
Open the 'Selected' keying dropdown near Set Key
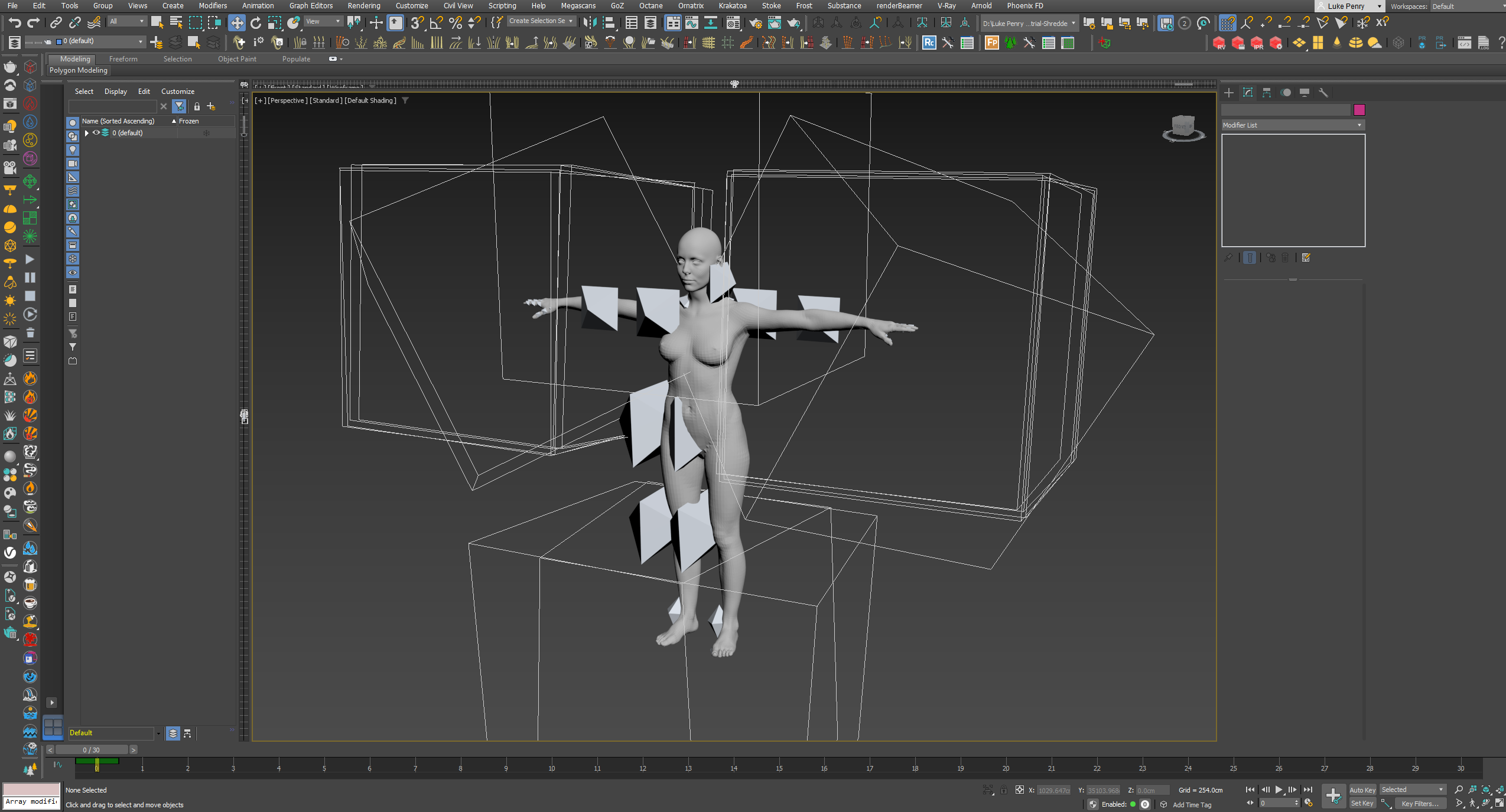(1412, 790)
